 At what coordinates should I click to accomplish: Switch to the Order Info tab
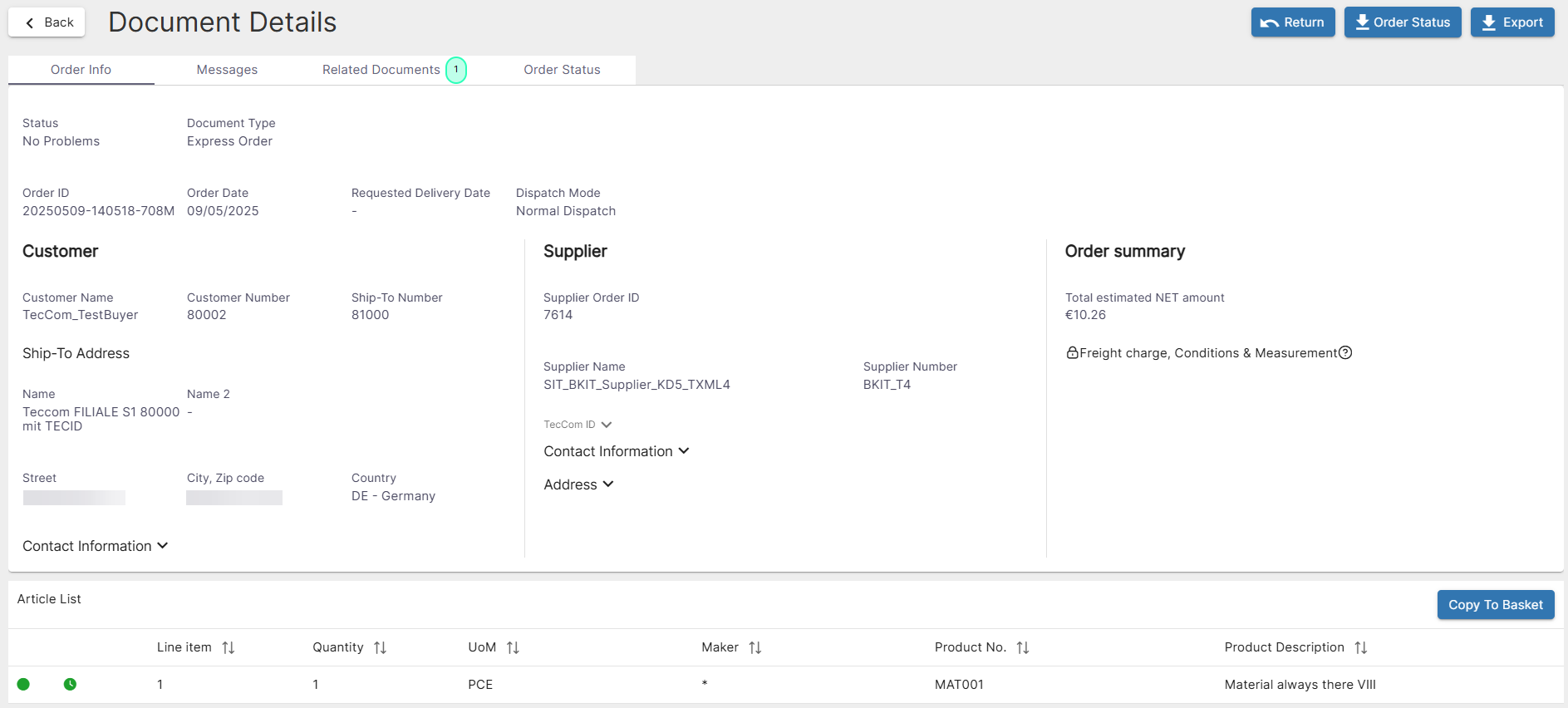(x=81, y=70)
